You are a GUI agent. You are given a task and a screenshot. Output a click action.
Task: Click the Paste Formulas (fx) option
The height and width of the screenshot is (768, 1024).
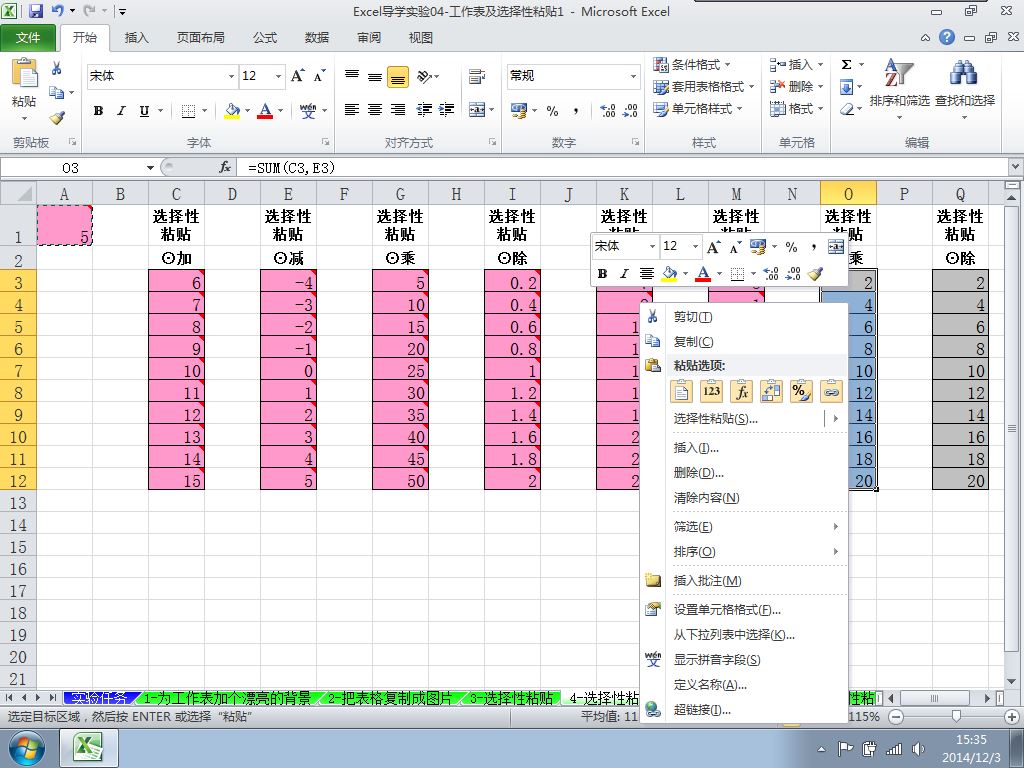click(x=741, y=392)
